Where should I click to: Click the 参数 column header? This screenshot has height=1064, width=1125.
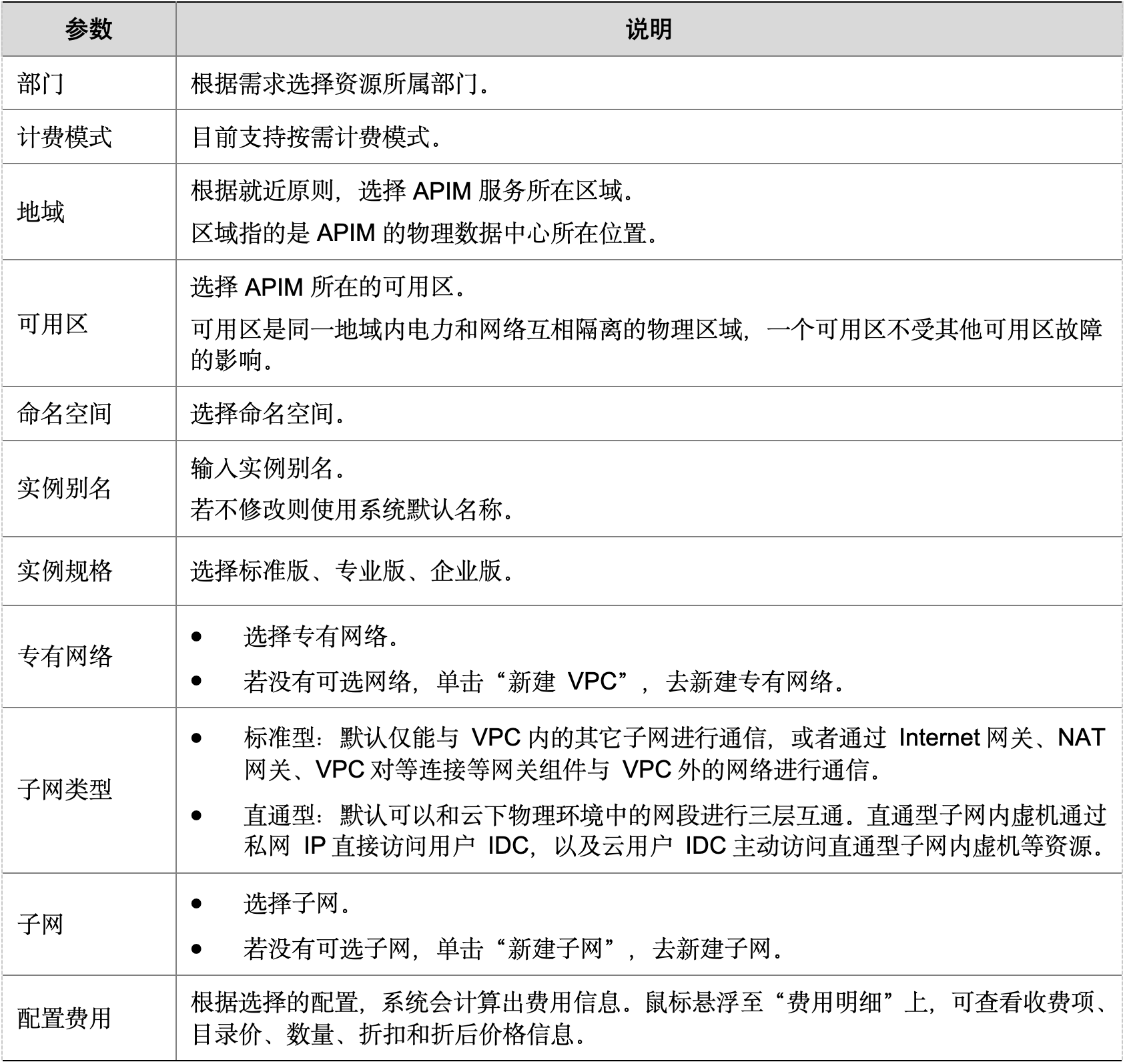(x=88, y=30)
